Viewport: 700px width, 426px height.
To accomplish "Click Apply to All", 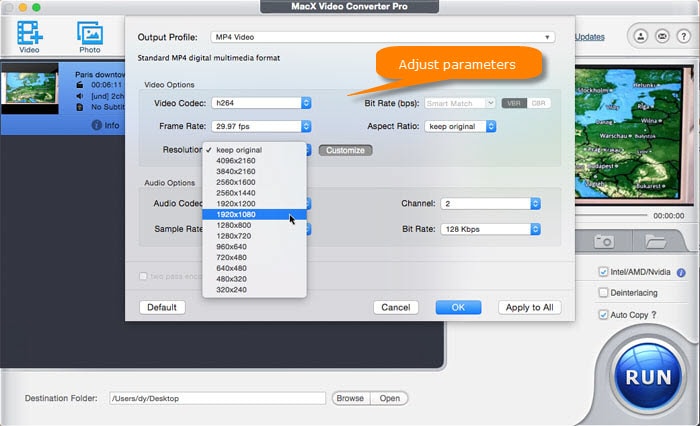I will (x=529, y=307).
